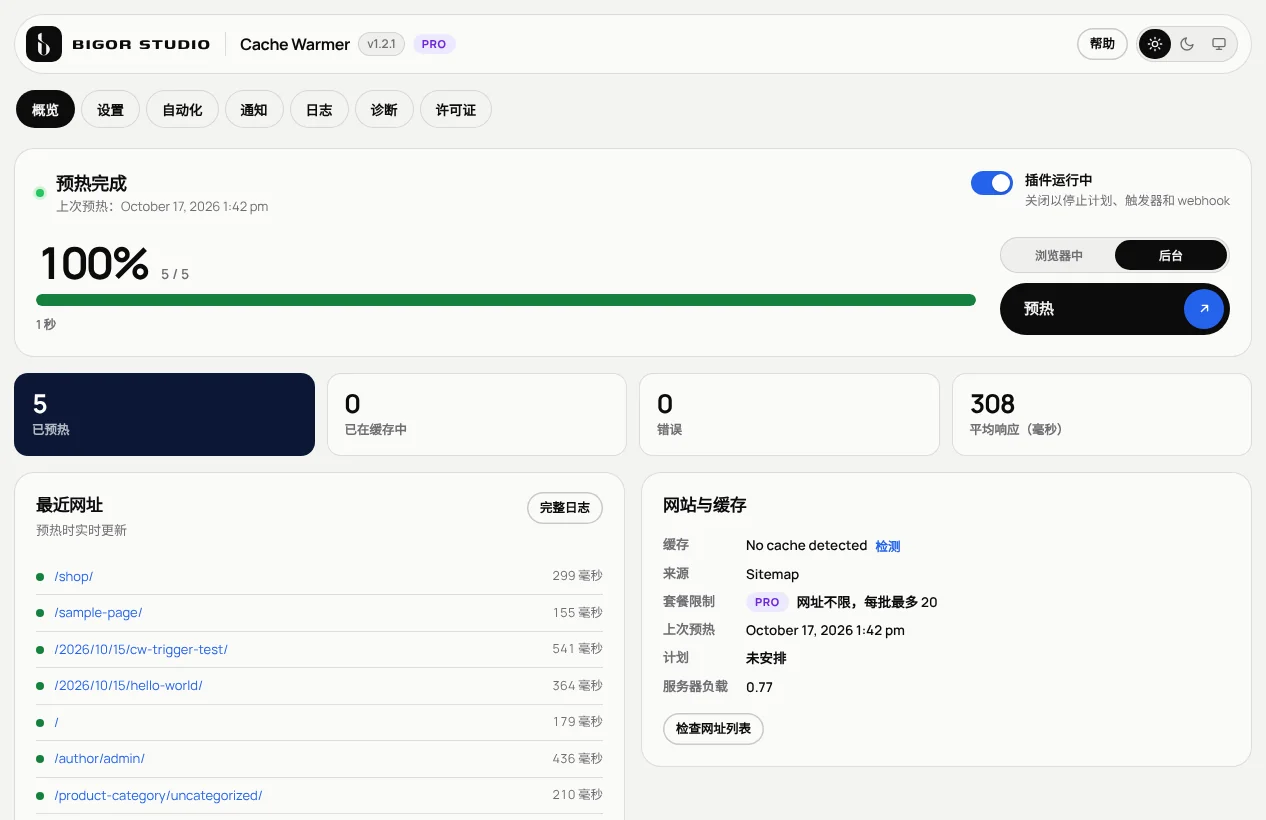Viewport: 1266px width, 820px height.
Task: Click the v1.2.1 version badge
Action: pos(381,44)
